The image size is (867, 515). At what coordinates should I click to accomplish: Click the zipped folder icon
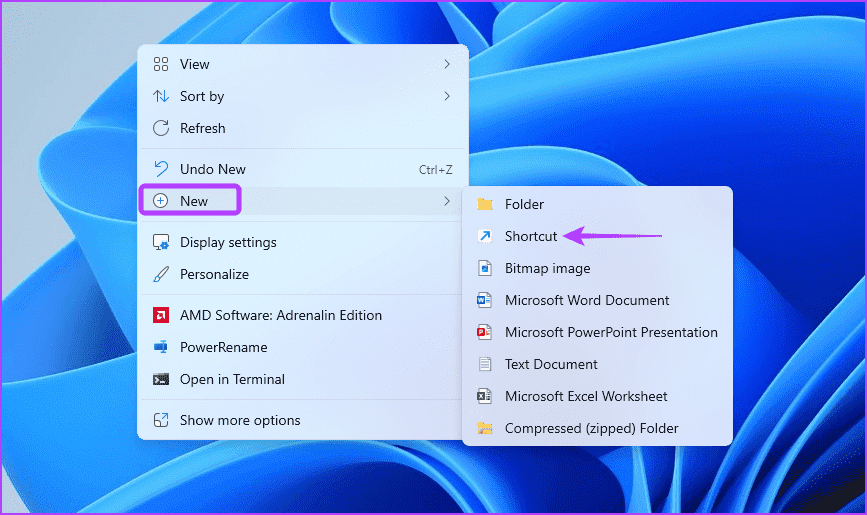point(485,428)
